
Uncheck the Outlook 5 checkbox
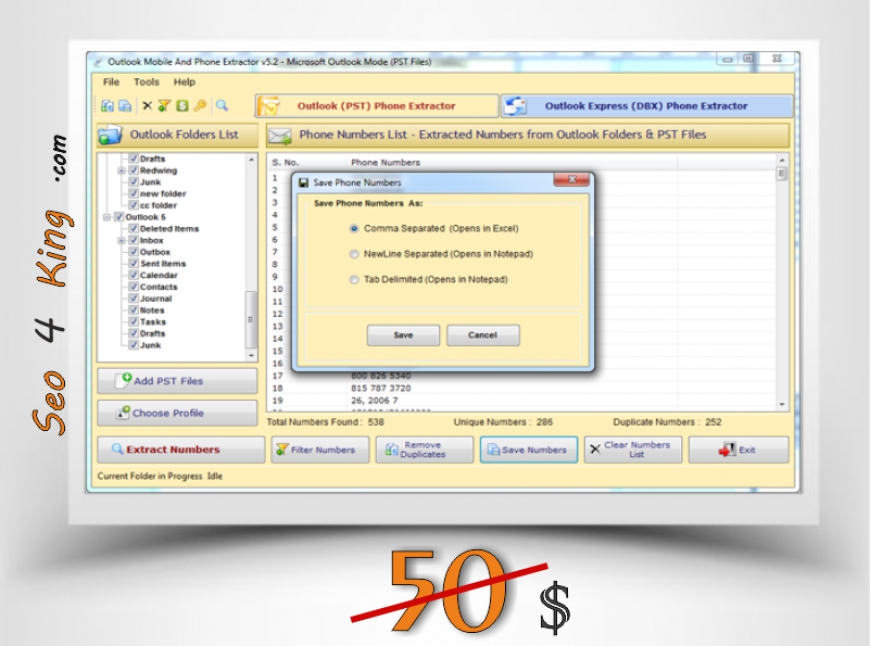[119, 217]
